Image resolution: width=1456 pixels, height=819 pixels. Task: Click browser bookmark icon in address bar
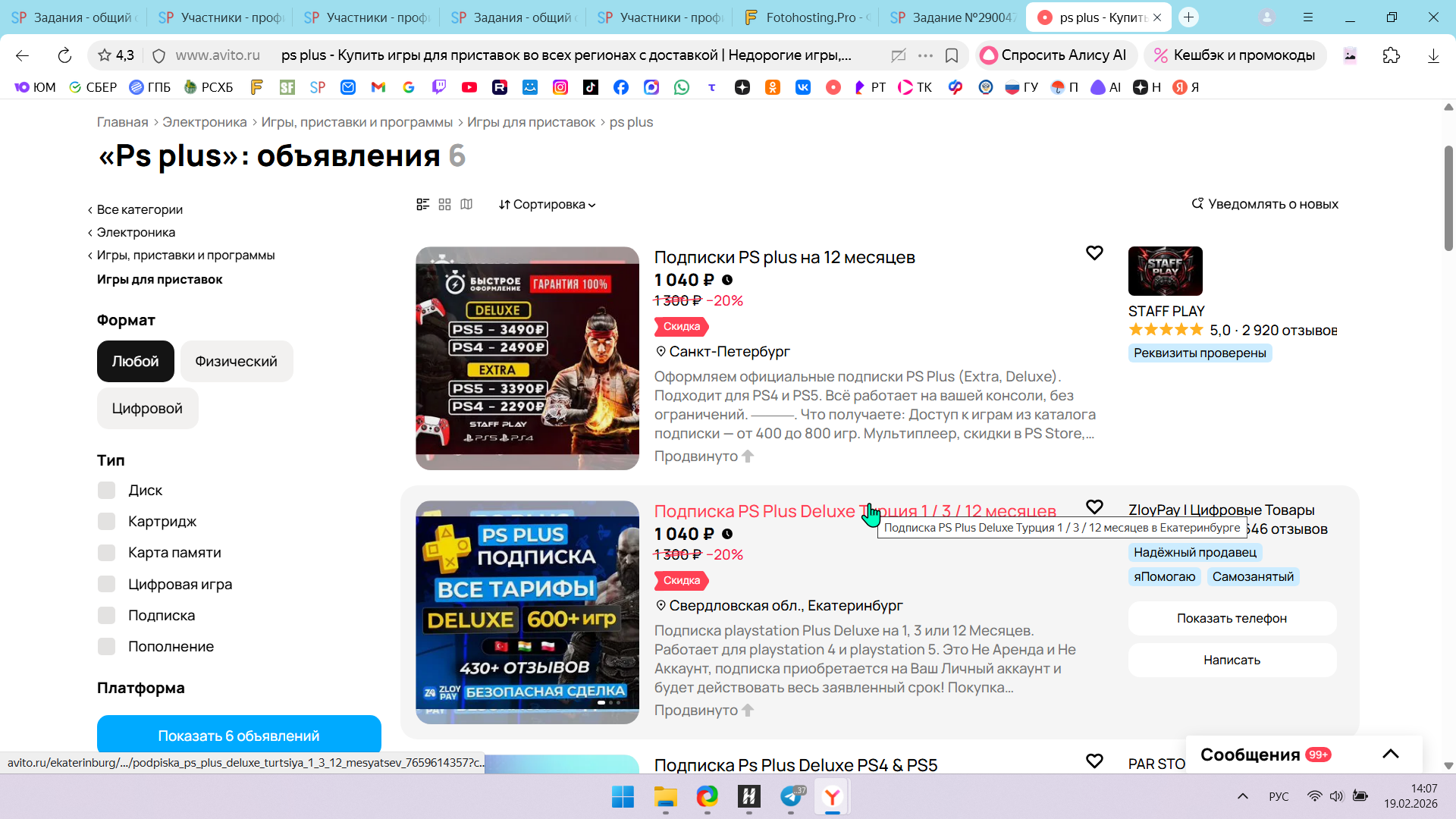(952, 55)
